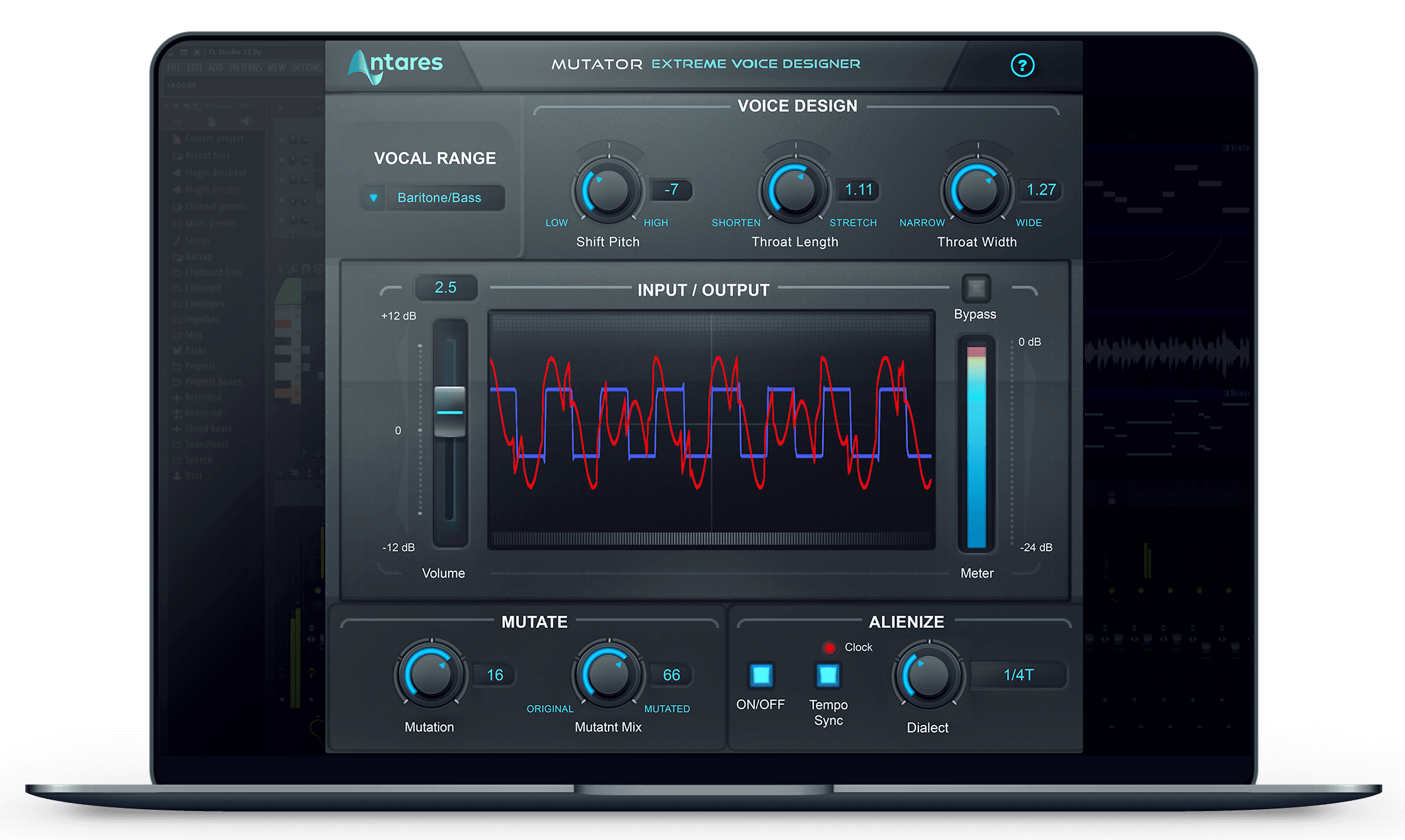Click the Throat Width knob
The image size is (1405, 840).
pos(977,190)
